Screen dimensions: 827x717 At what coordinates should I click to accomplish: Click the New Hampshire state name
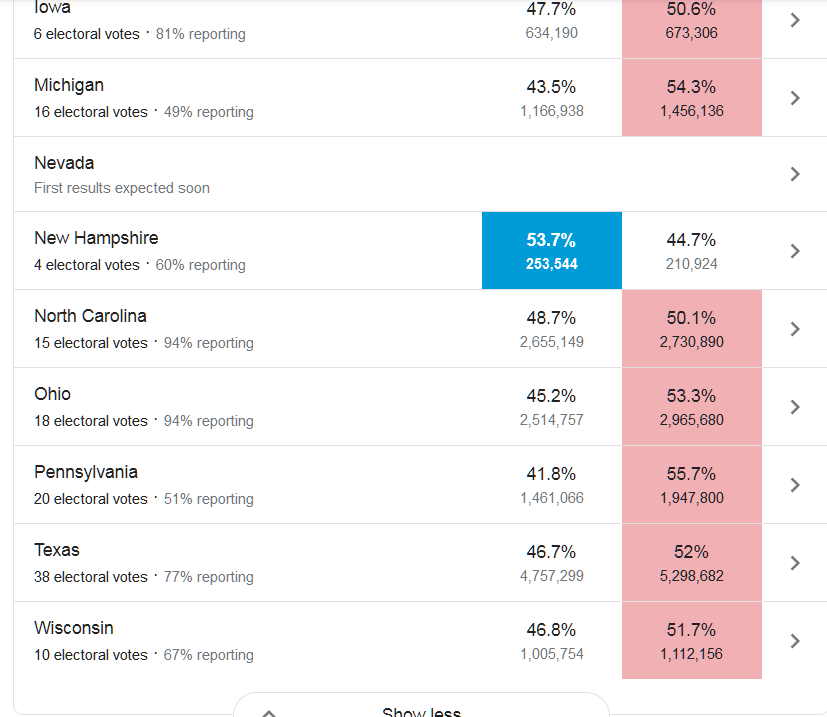(x=96, y=238)
